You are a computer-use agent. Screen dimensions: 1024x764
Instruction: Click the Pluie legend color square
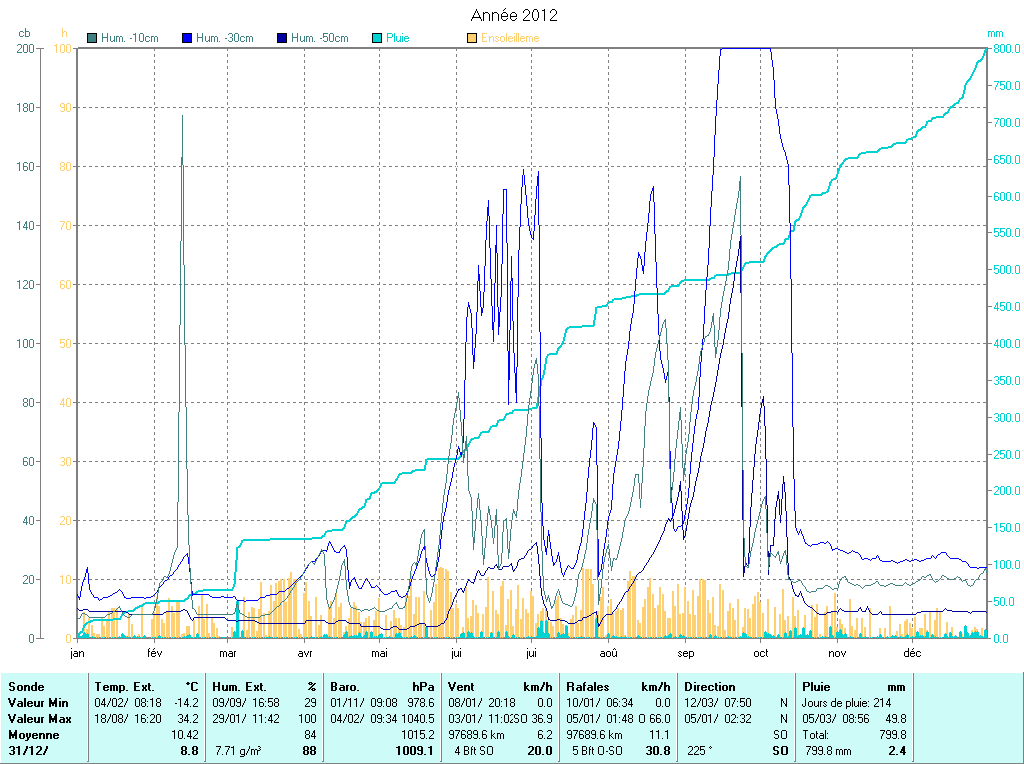(377, 38)
